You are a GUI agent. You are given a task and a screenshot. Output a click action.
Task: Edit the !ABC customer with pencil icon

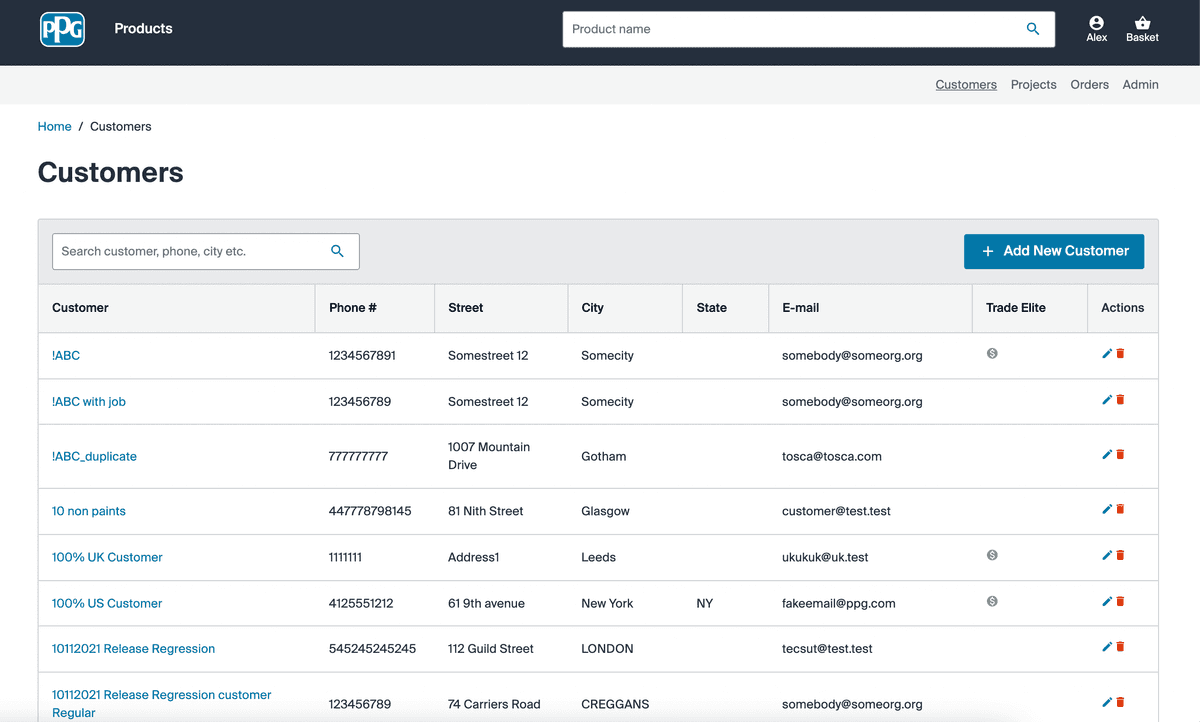point(1107,354)
